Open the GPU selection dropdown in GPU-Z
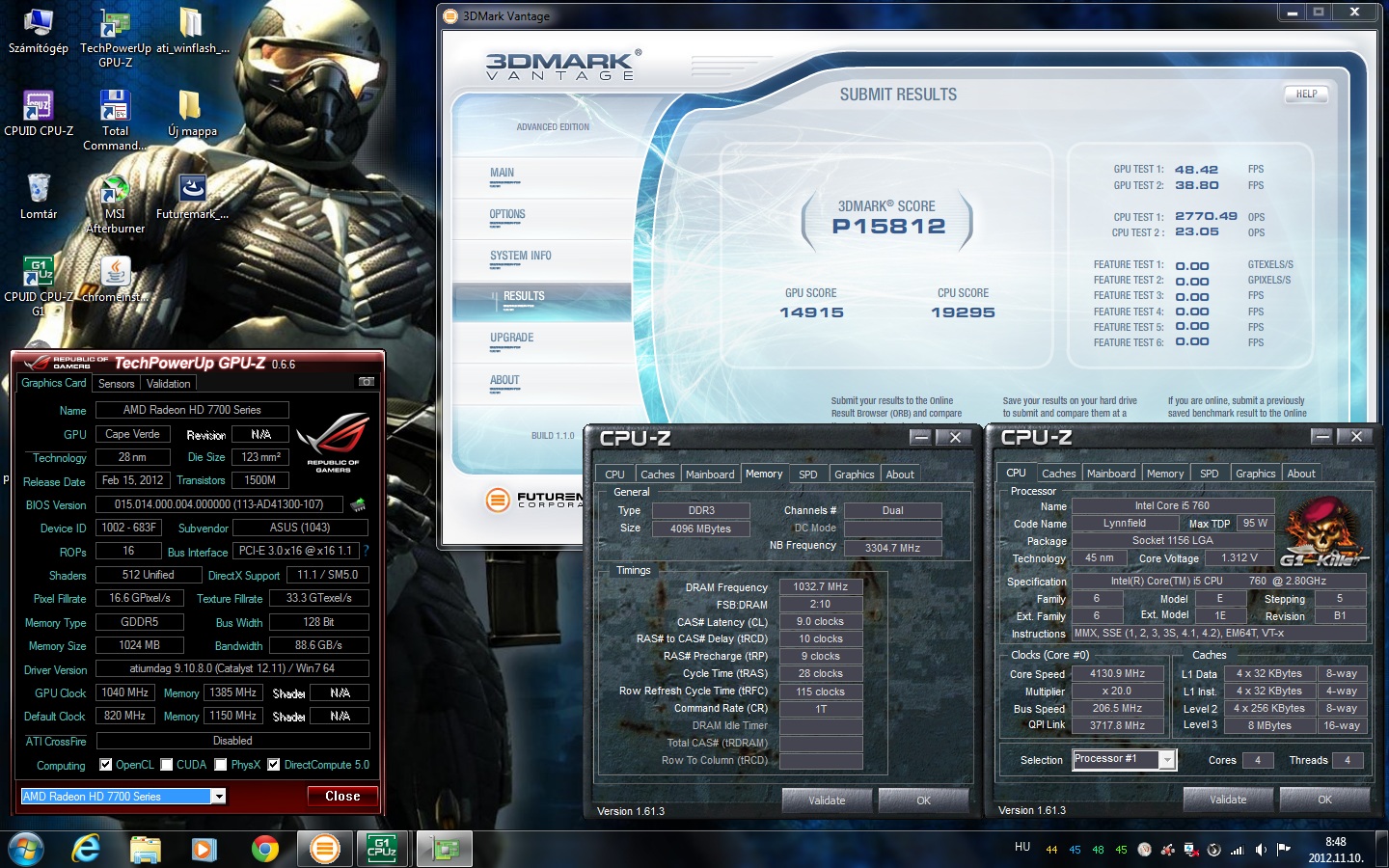The height and width of the screenshot is (868, 1389). 219,796
